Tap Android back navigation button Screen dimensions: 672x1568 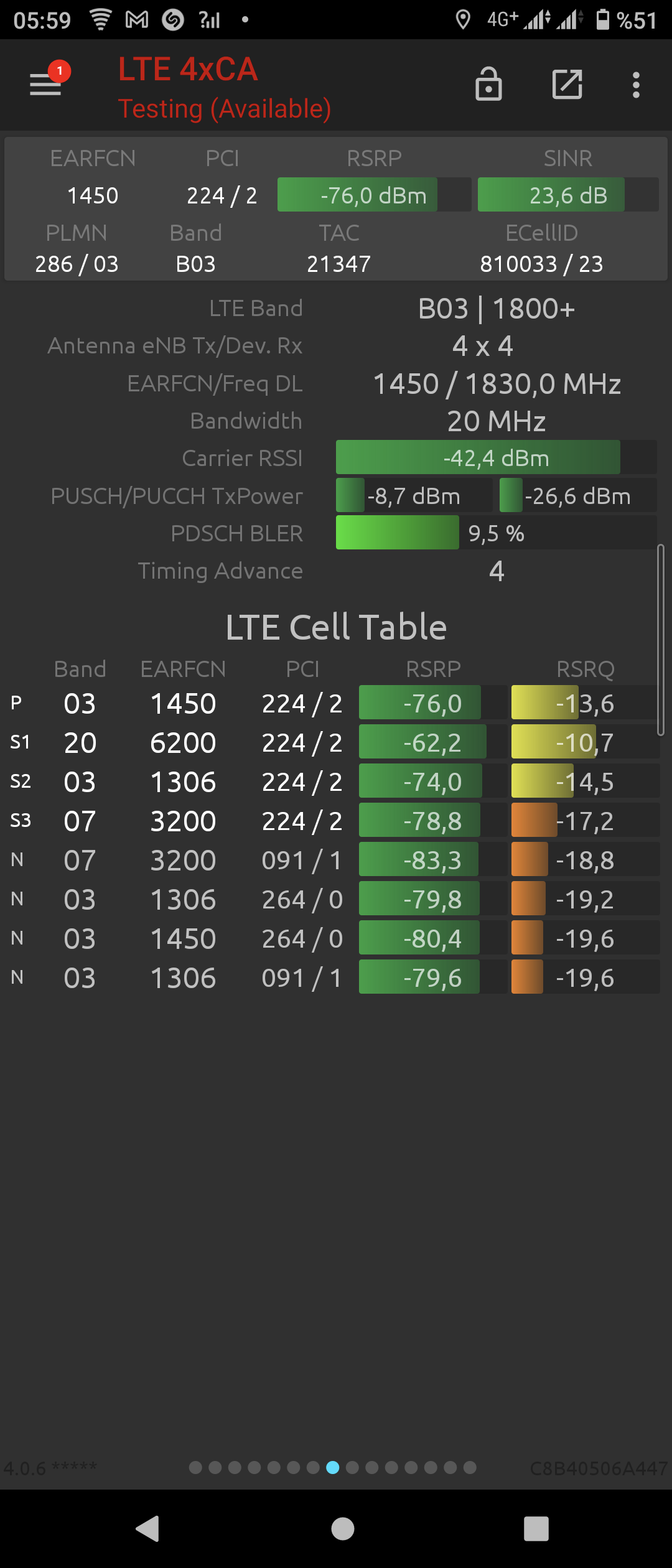[148, 1528]
